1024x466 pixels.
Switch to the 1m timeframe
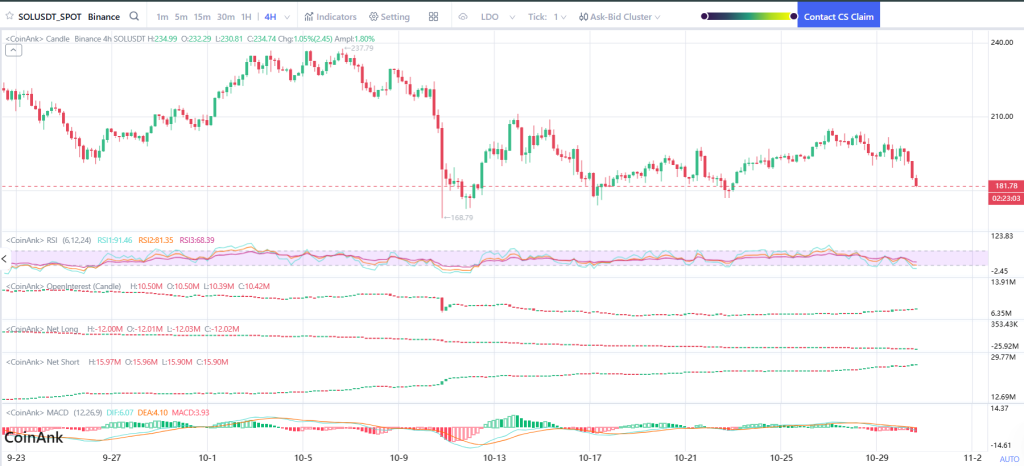coord(162,17)
